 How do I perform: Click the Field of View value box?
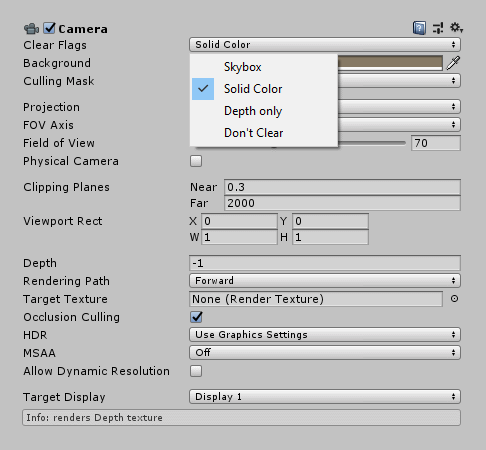[436, 143]
